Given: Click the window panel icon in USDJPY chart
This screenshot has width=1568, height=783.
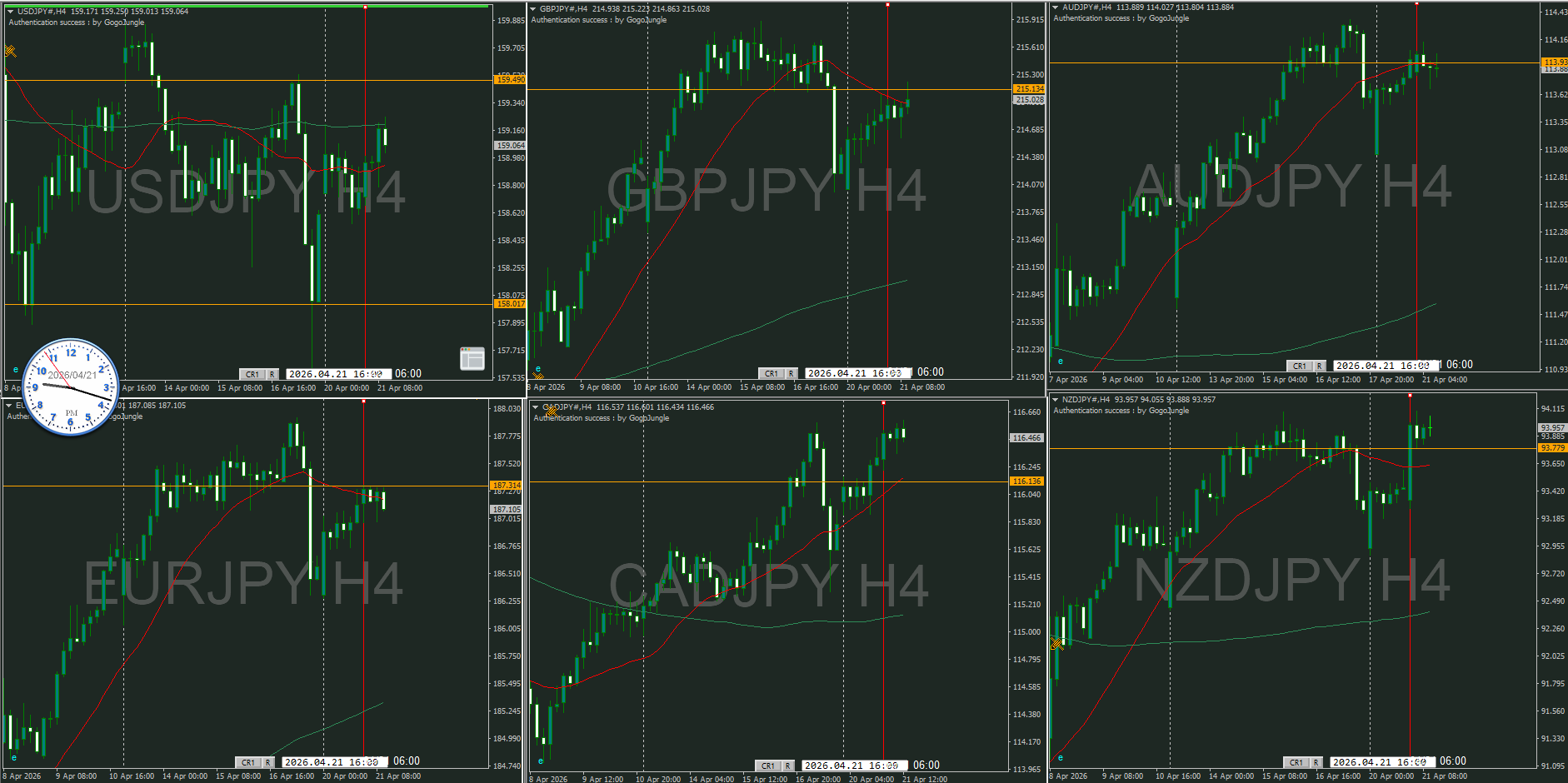Looking at the screenshot, I should tap(472, 358).
